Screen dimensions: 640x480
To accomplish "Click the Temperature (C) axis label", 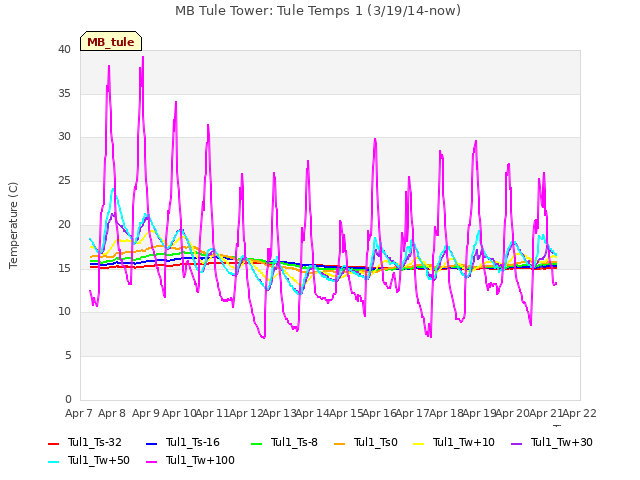I will 13,225.
